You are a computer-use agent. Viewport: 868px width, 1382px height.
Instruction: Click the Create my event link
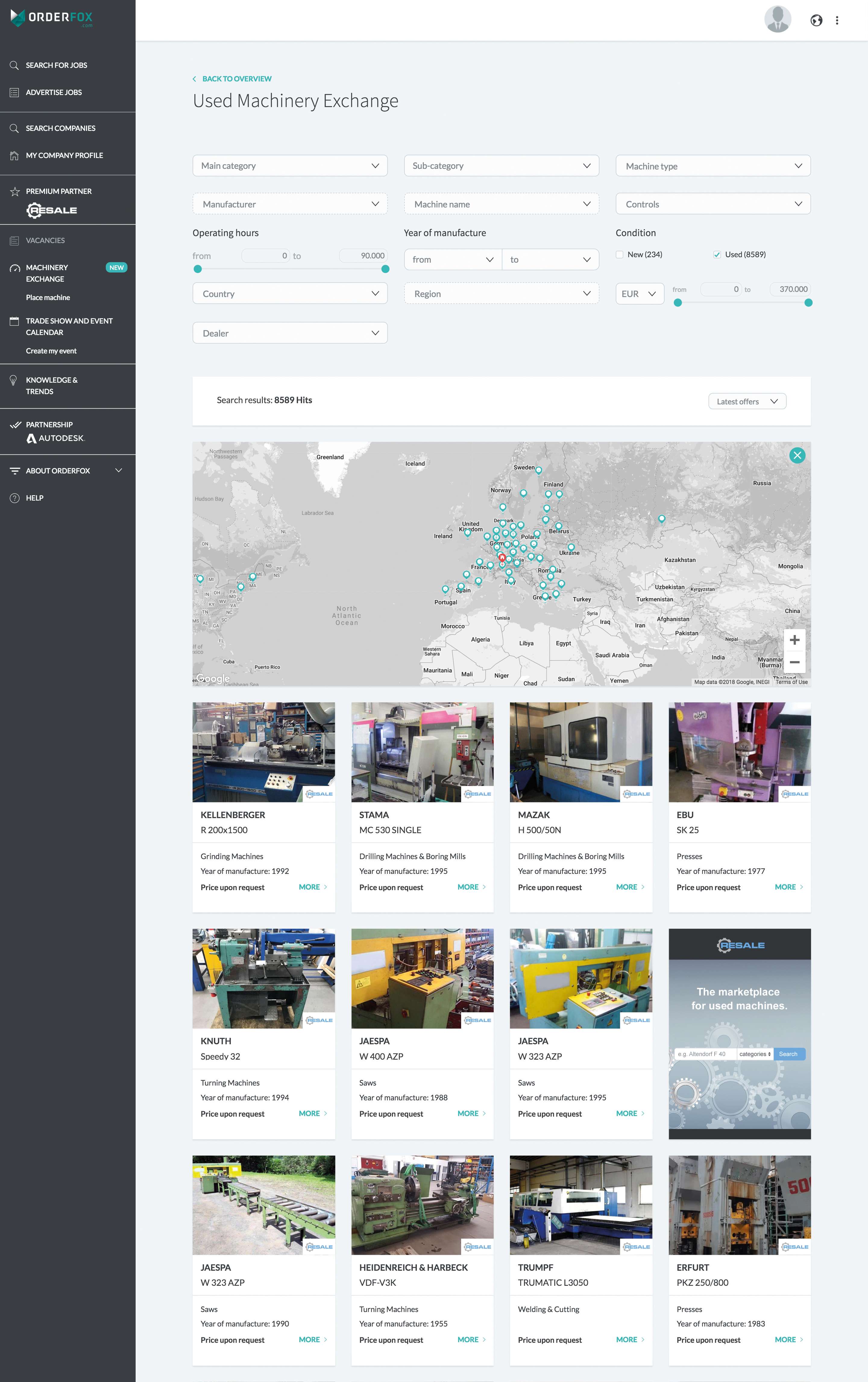(51, 351)
